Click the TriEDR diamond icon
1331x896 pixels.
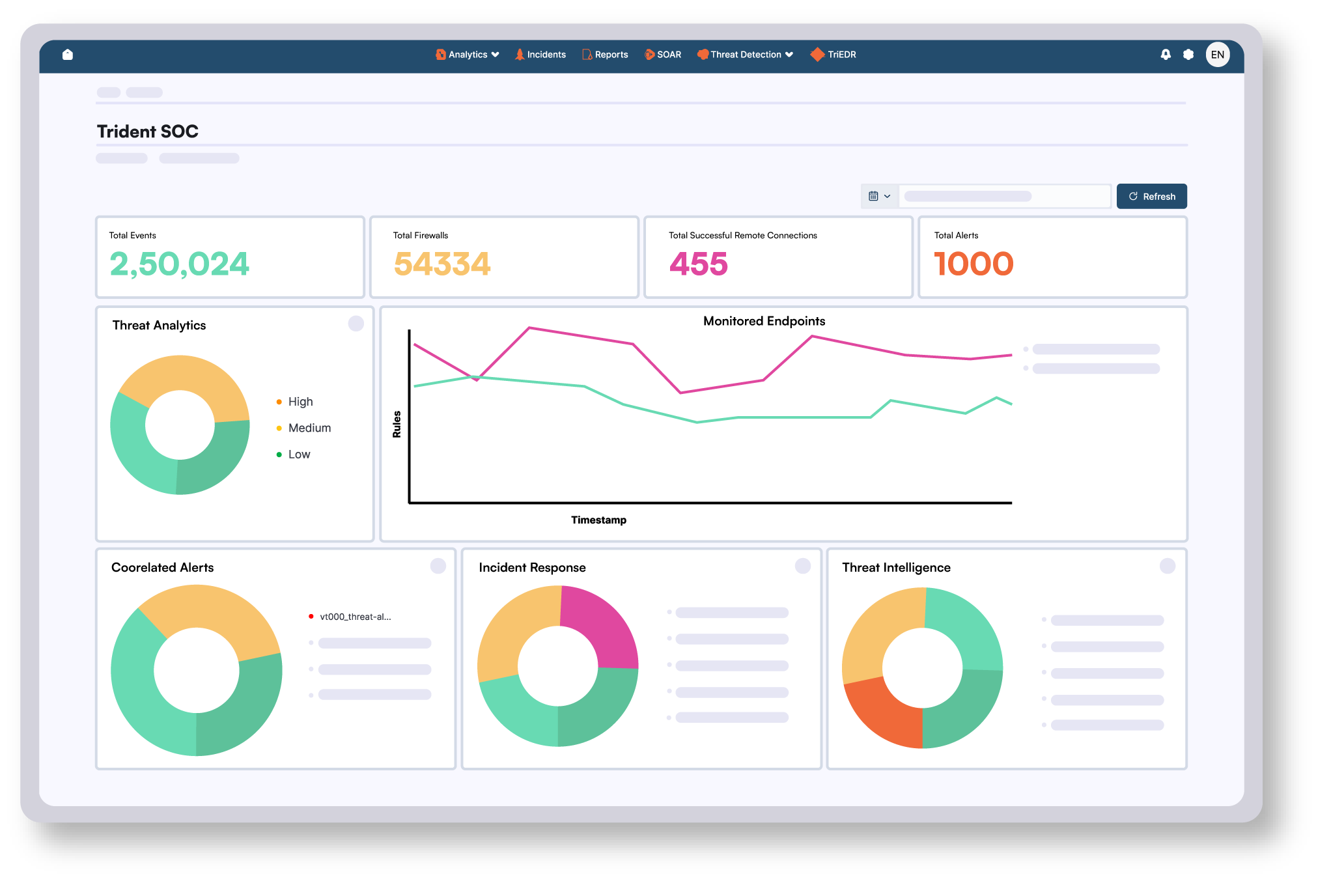(x=817, y=55)
